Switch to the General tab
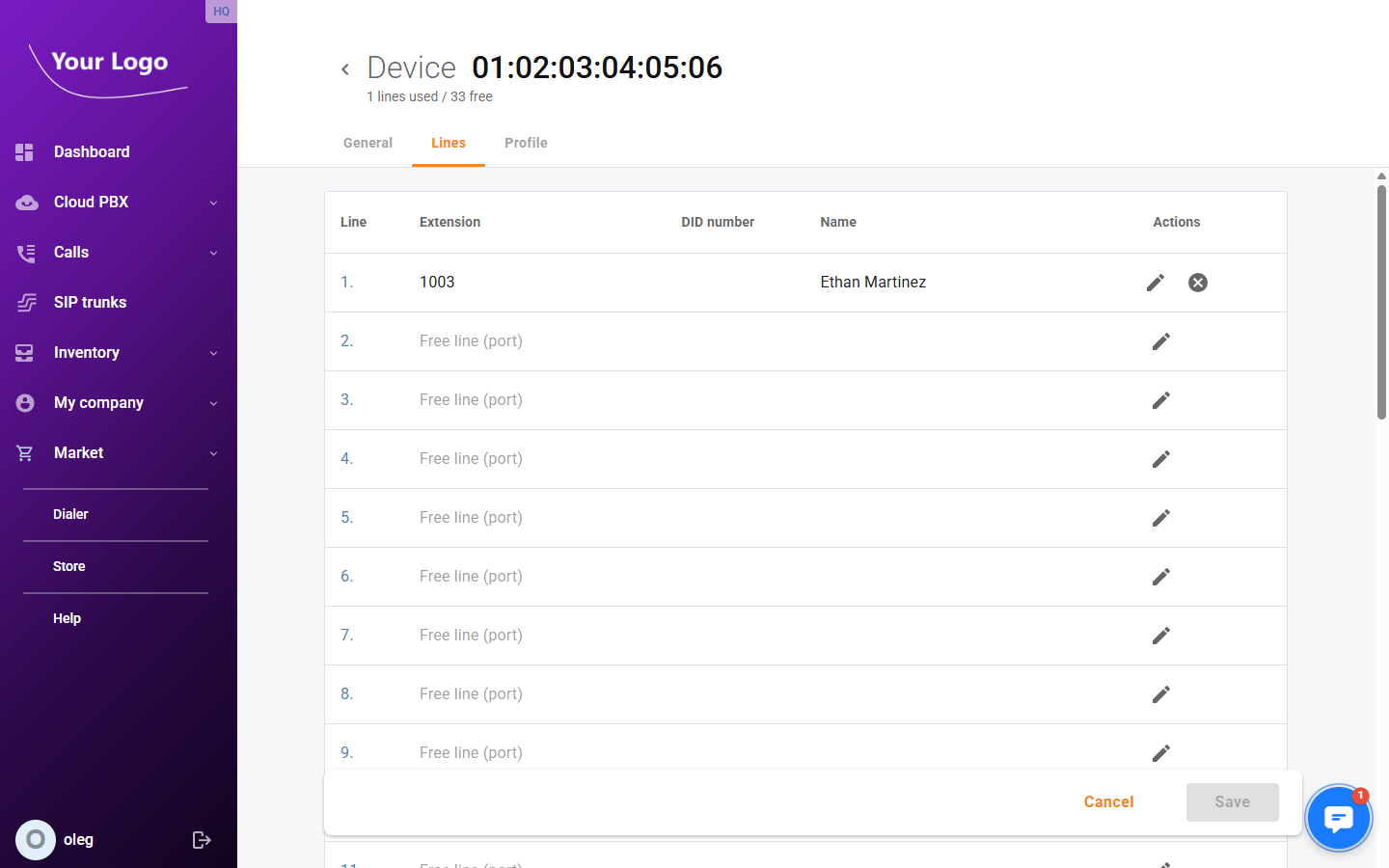This screenshot has height=868, width=1389. click(x=368, y=143)
